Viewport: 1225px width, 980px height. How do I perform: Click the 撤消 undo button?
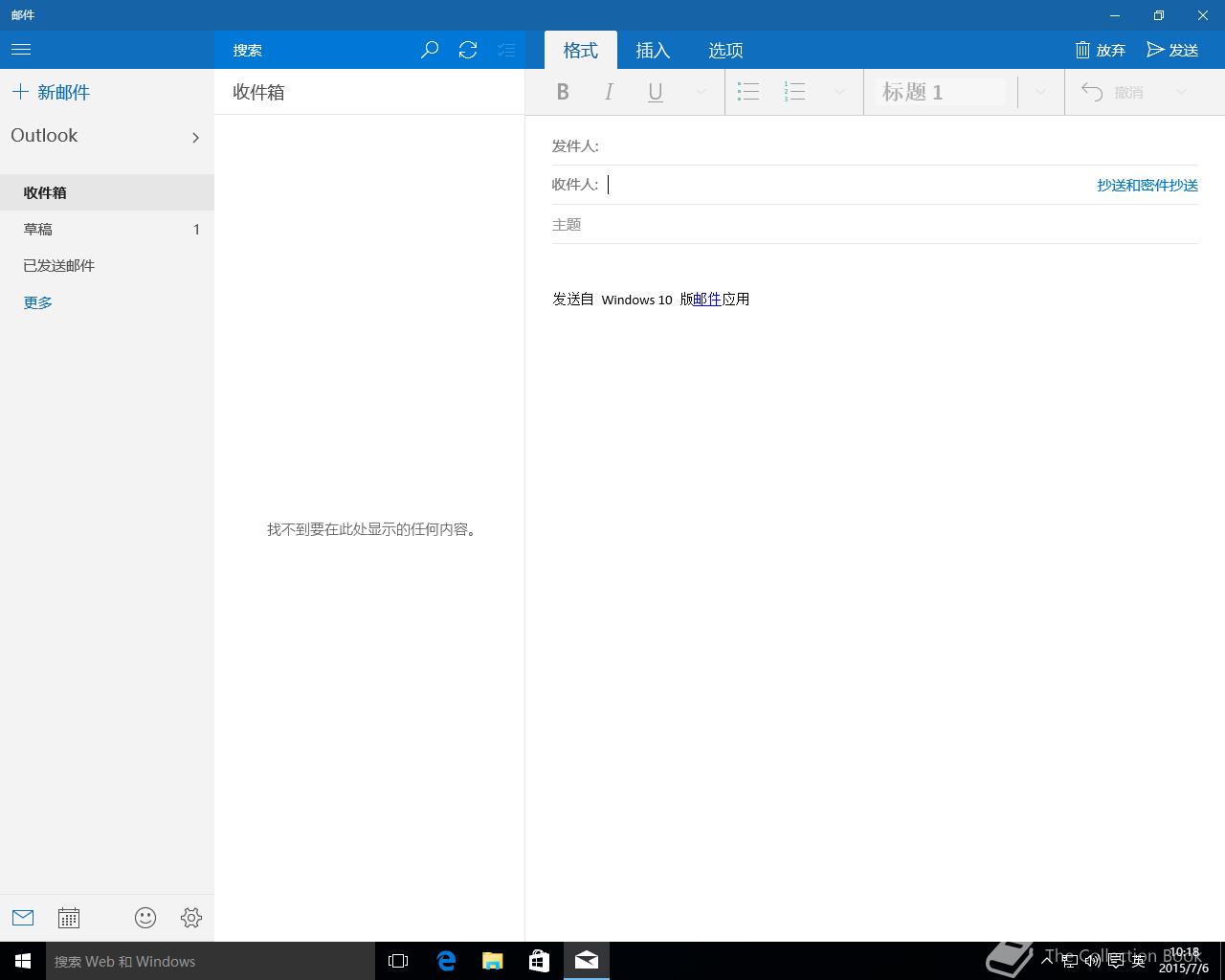[1113, 92]
